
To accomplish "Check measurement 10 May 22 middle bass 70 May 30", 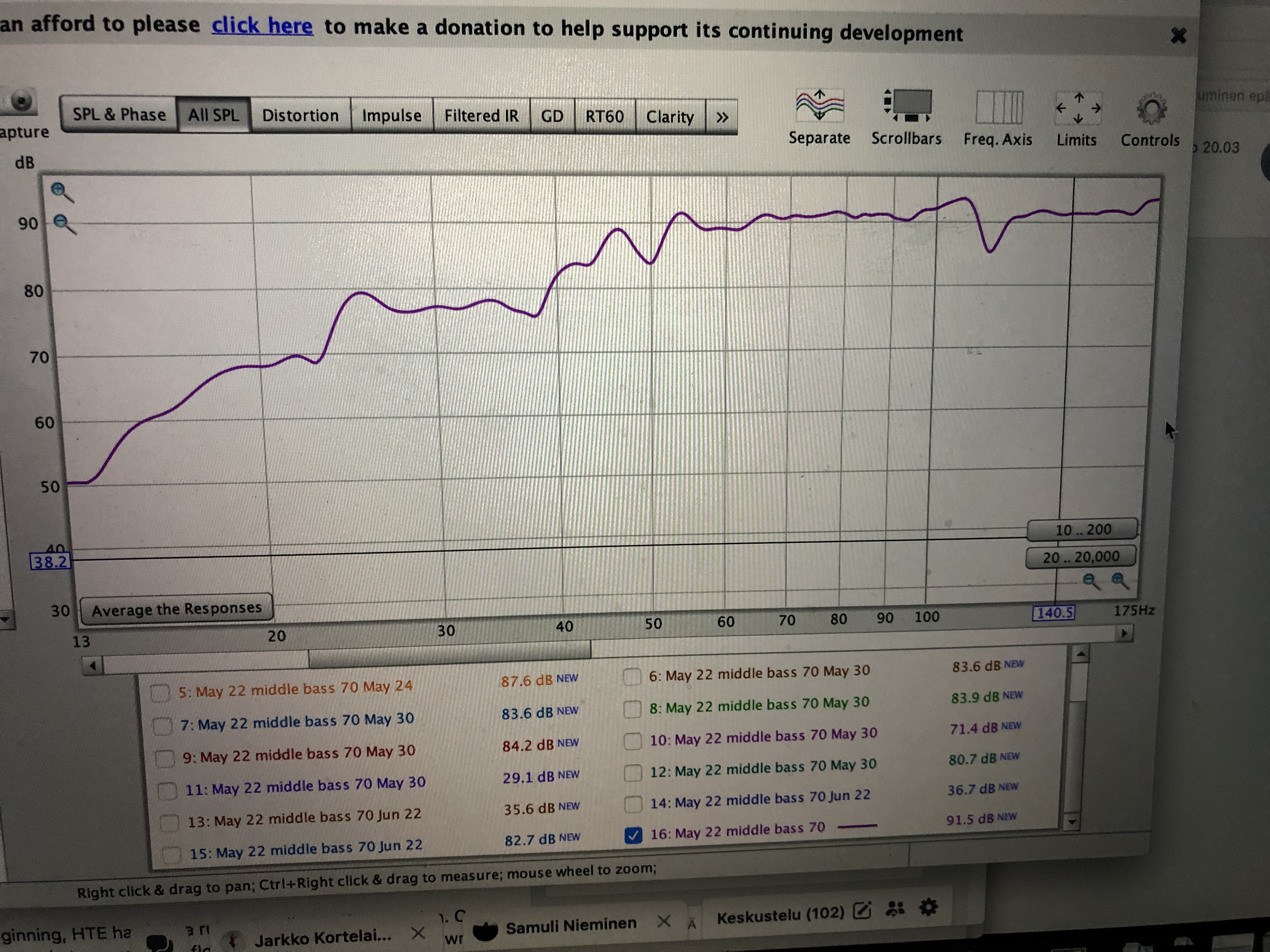I will pos(632,741).
